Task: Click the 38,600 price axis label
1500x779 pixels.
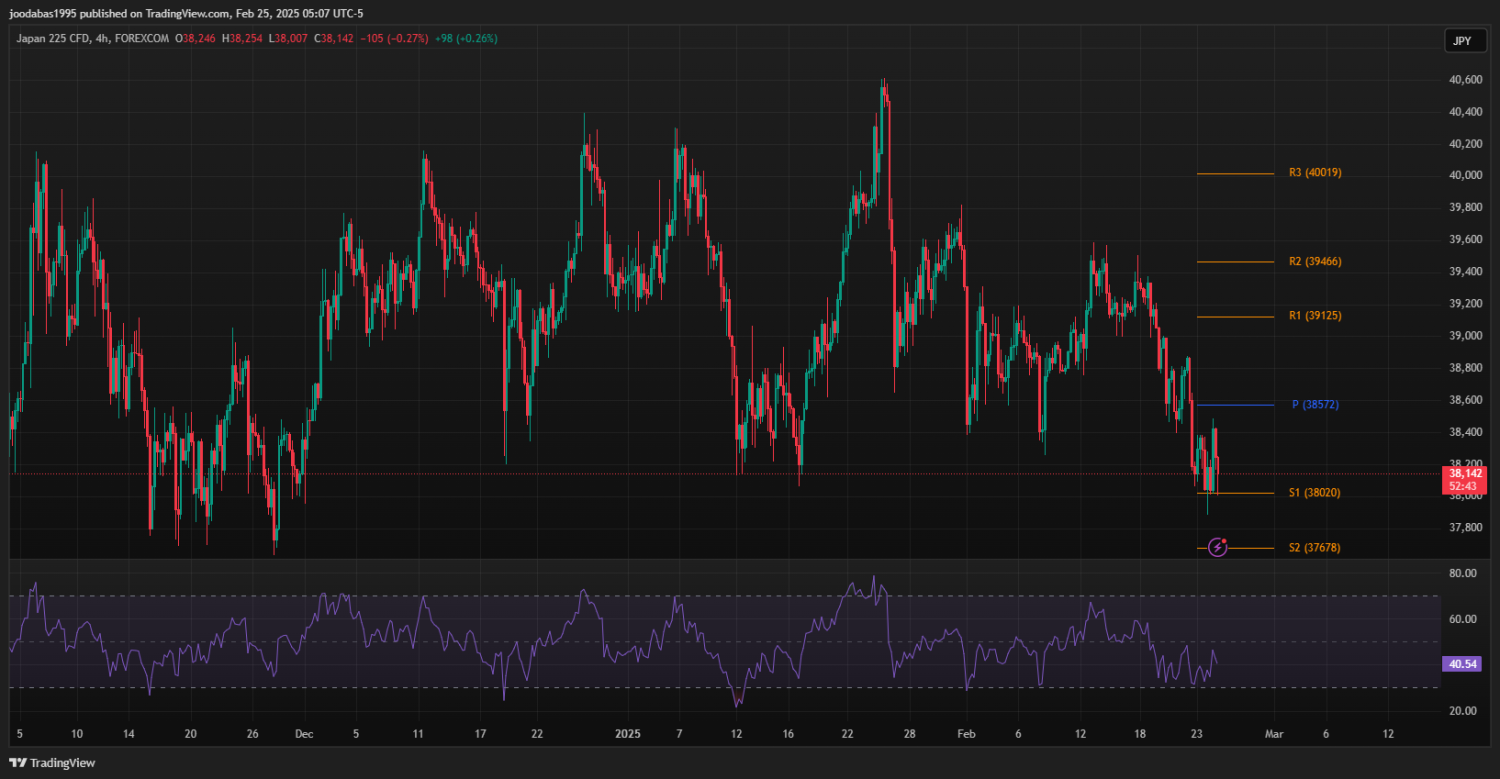Action: tap(1464, 400)
